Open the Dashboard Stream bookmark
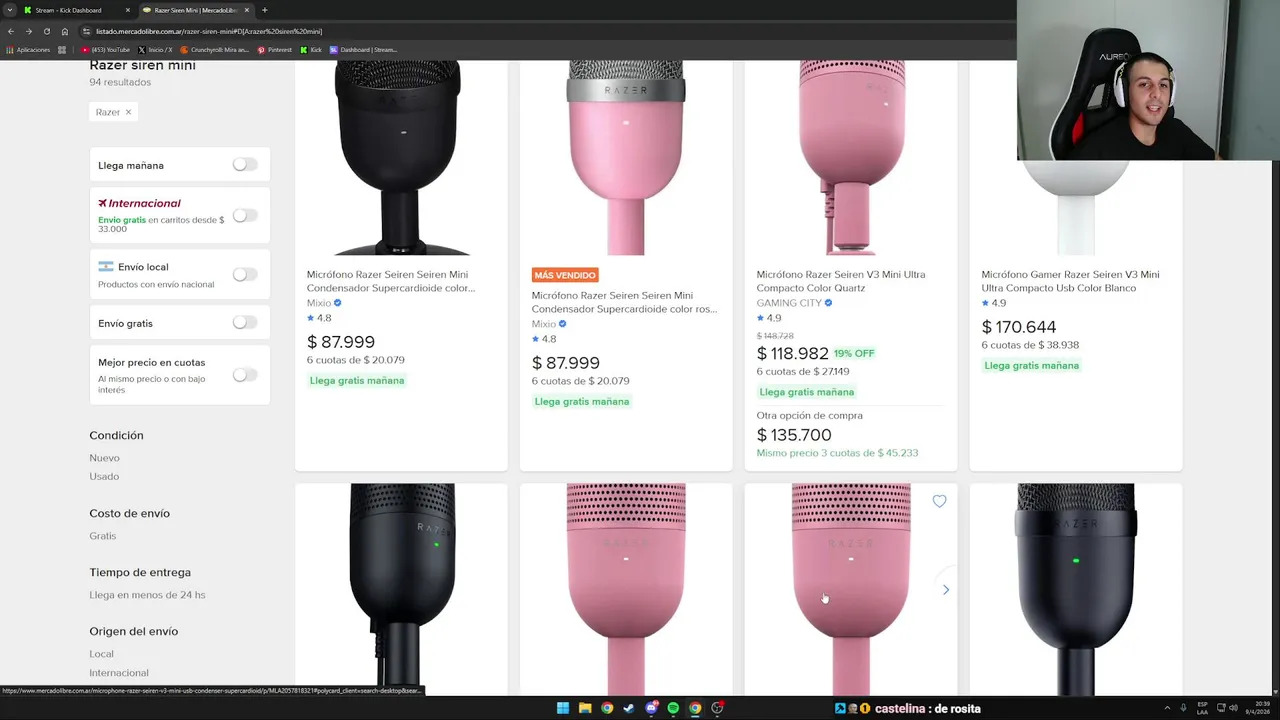1280x720 pixels. click(x=364, y=49)
